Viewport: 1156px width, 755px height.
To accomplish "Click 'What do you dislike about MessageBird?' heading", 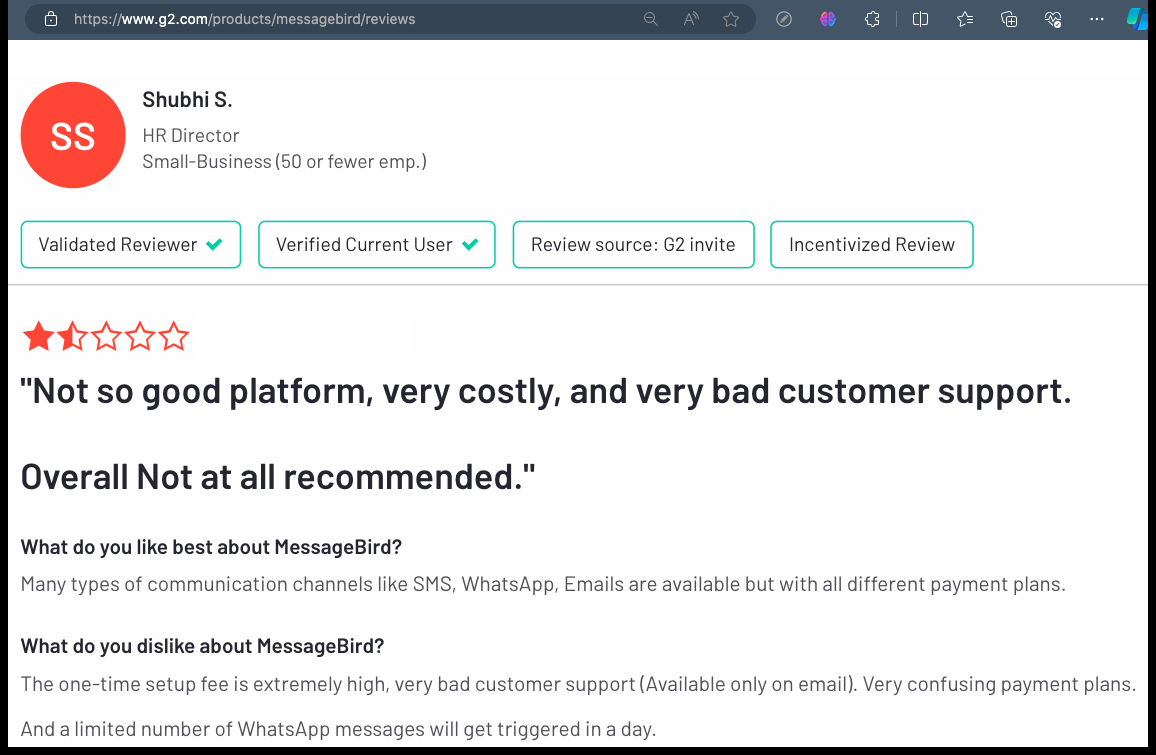I will pyautogui.click(x=202, y=646).
